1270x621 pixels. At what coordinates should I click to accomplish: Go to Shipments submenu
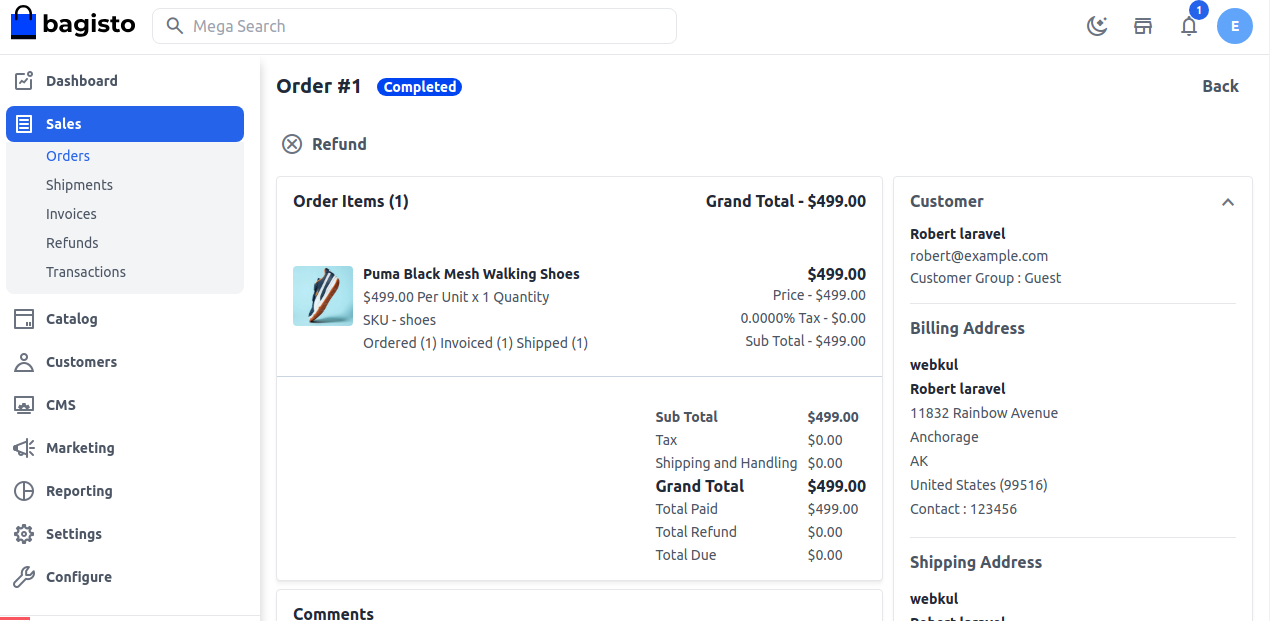click(79, 185)
